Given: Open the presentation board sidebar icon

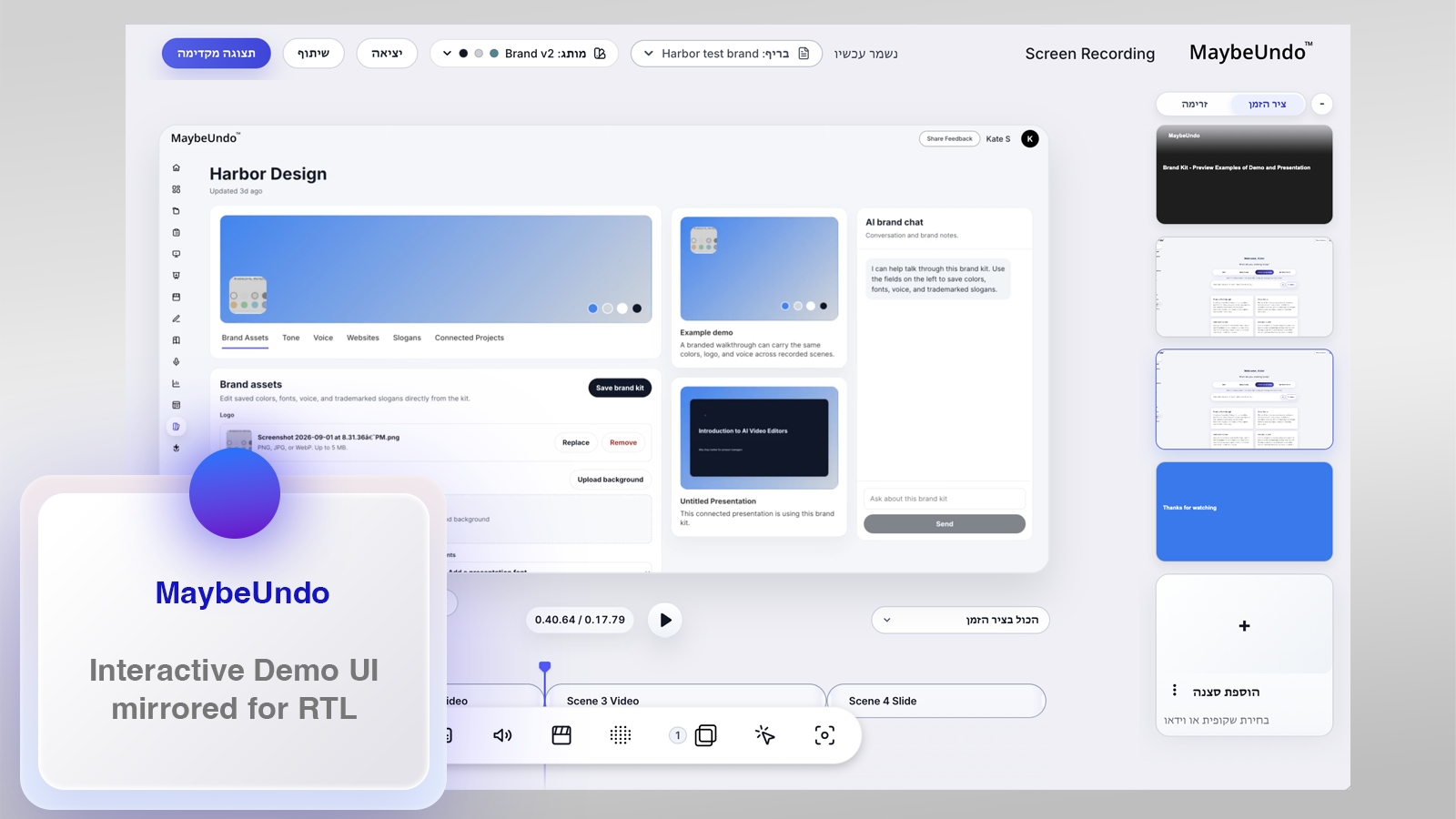Looking at the screenshot, I should coord(177,276).
